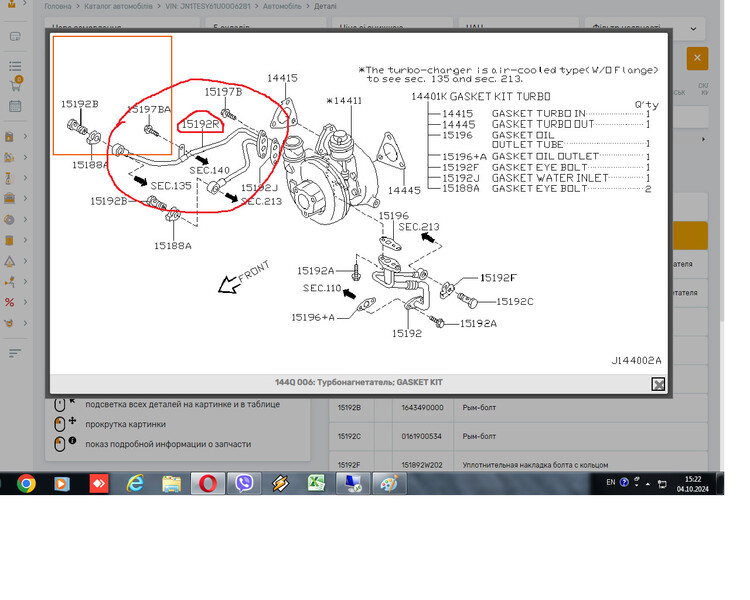Open Opera browser from the taskbar

[208, 483]
